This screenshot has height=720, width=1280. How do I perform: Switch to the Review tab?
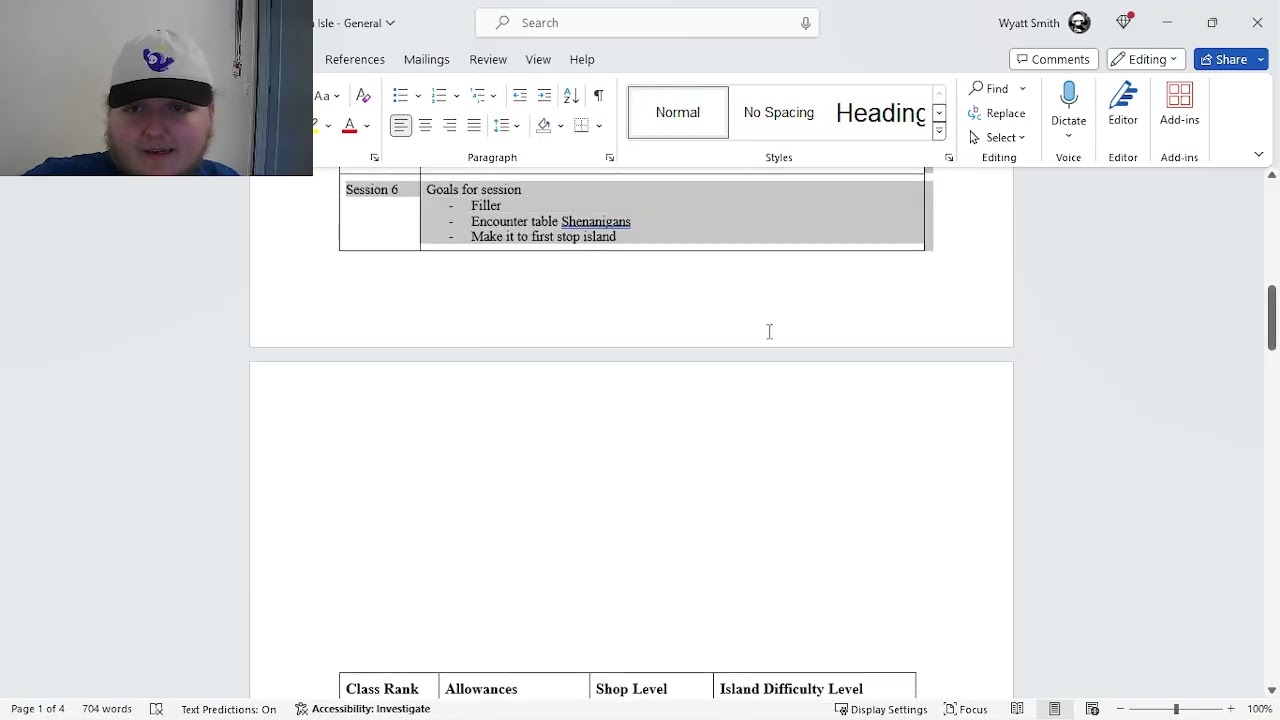point(488,59)
